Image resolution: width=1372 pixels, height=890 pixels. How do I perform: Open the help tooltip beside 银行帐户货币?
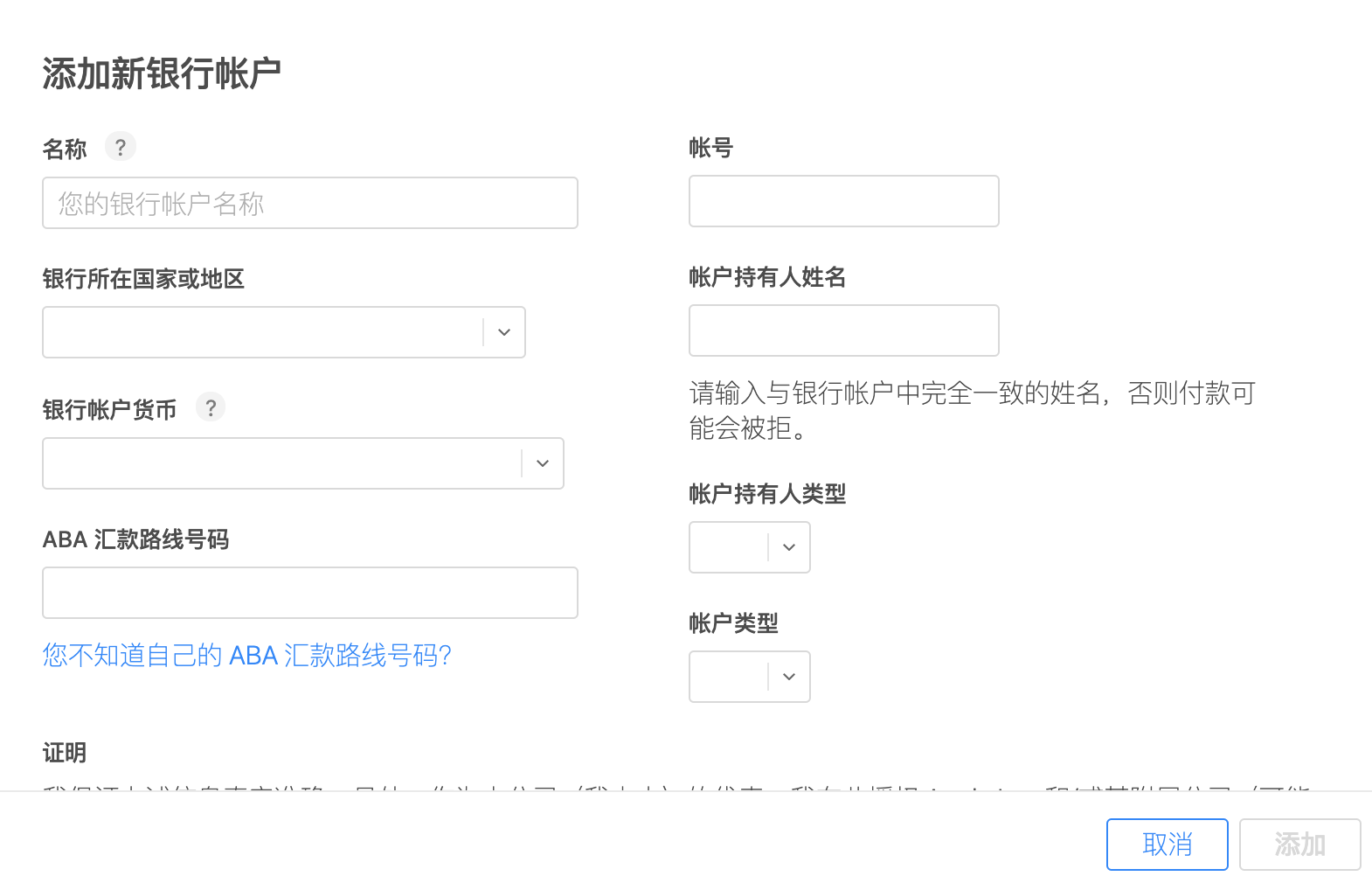[210, 407]
